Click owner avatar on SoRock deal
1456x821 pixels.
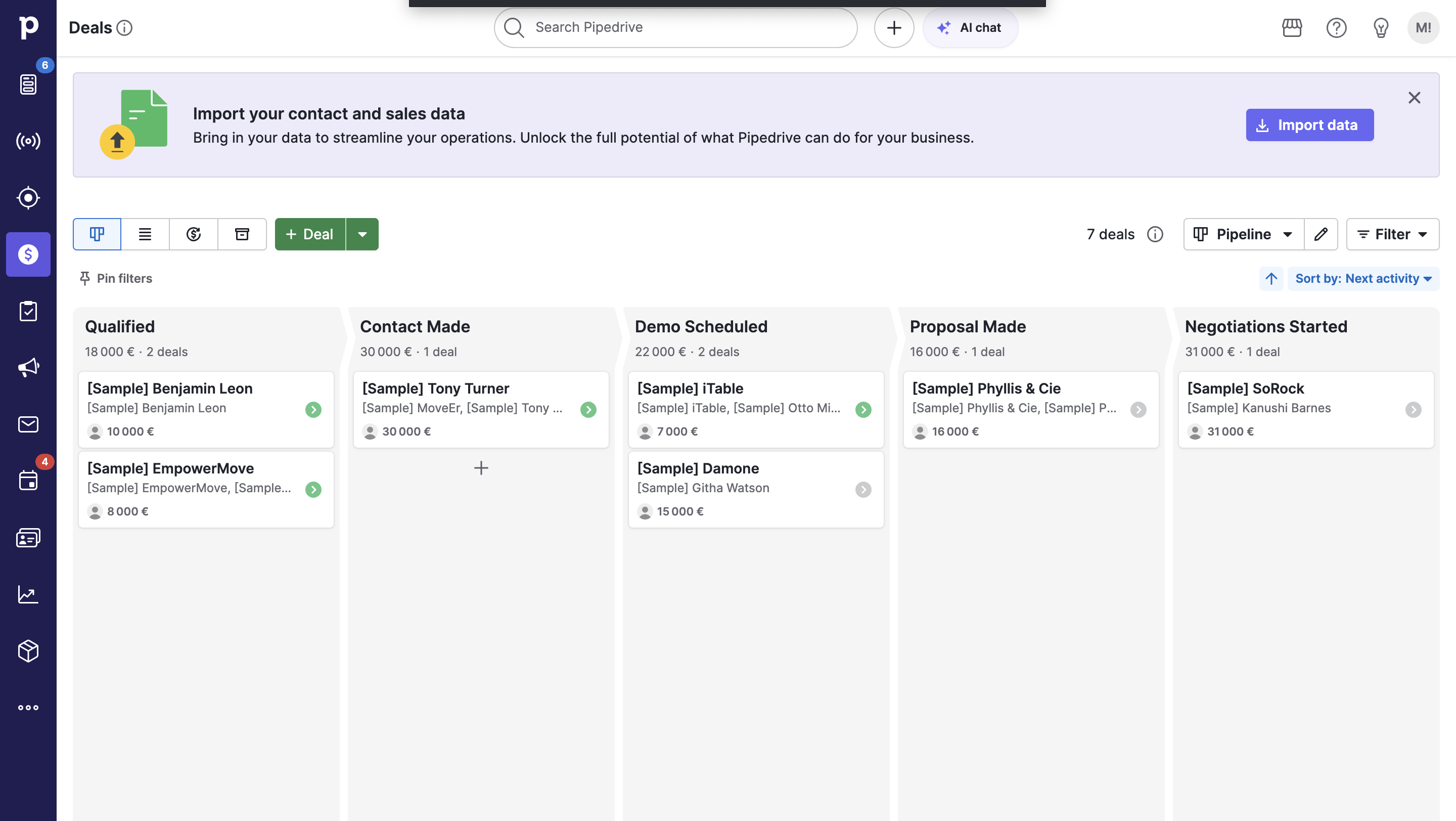click(x=1195, y=431)
